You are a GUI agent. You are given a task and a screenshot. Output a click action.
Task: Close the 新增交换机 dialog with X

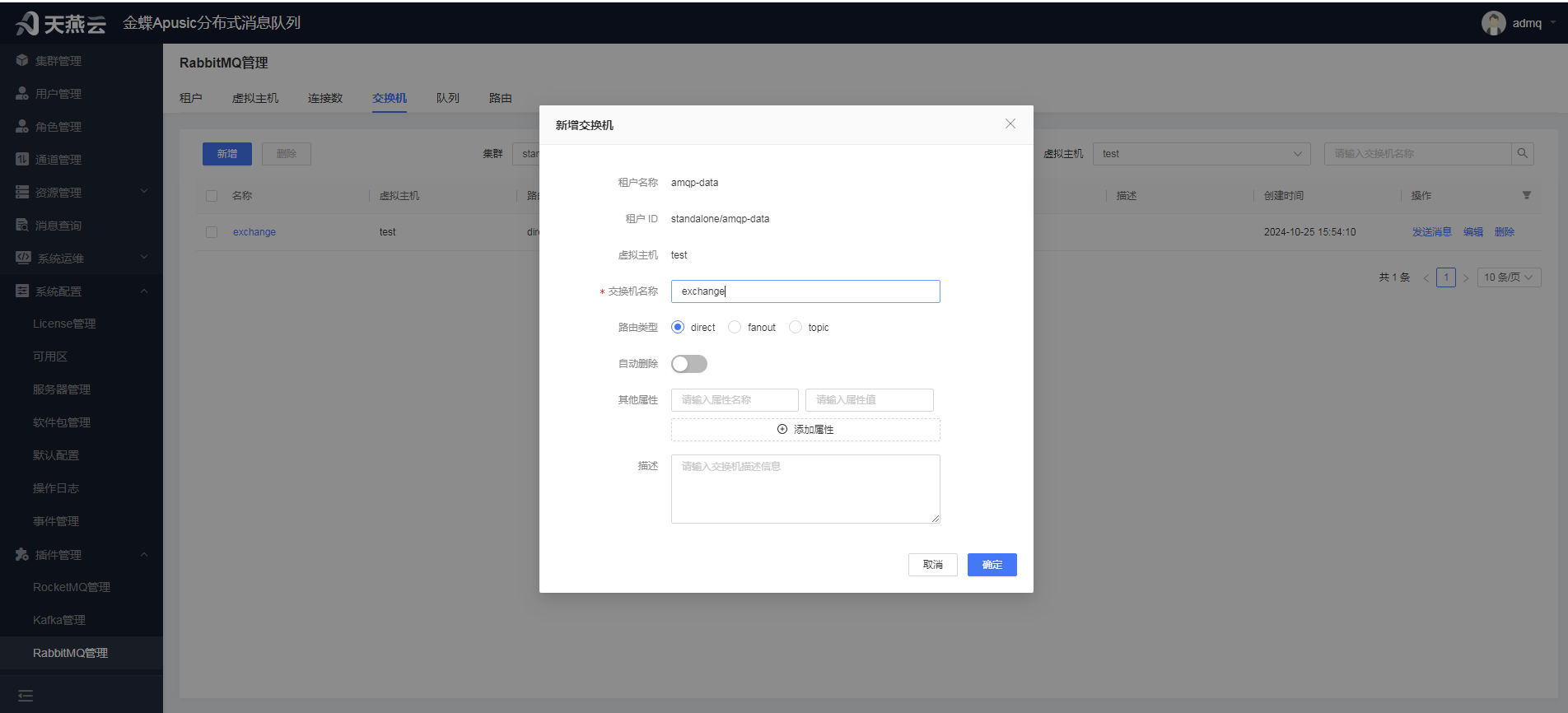(1010, 123)
